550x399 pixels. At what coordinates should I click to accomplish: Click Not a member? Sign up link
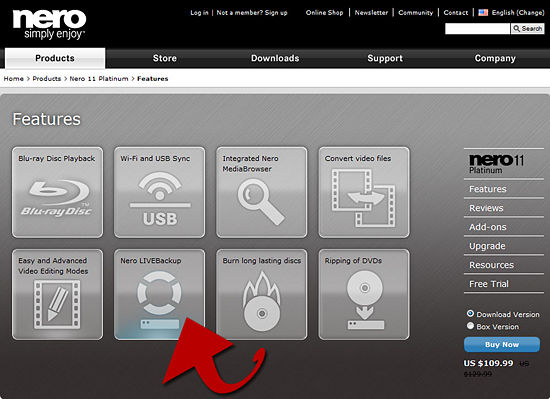tap(252, 13)
